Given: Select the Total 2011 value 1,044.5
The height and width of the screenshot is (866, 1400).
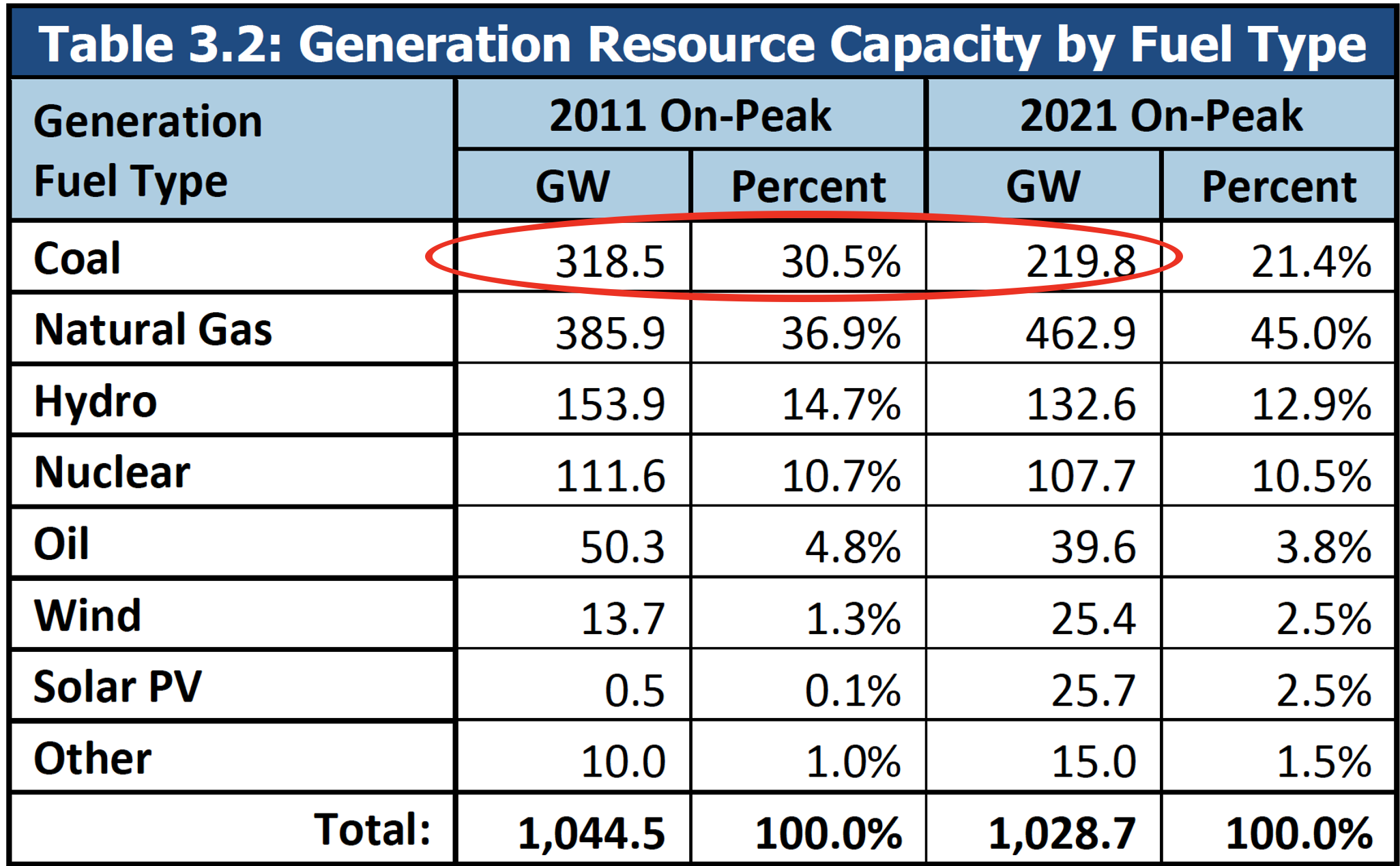Looking at the screenshot, I should tap(591, 833).
